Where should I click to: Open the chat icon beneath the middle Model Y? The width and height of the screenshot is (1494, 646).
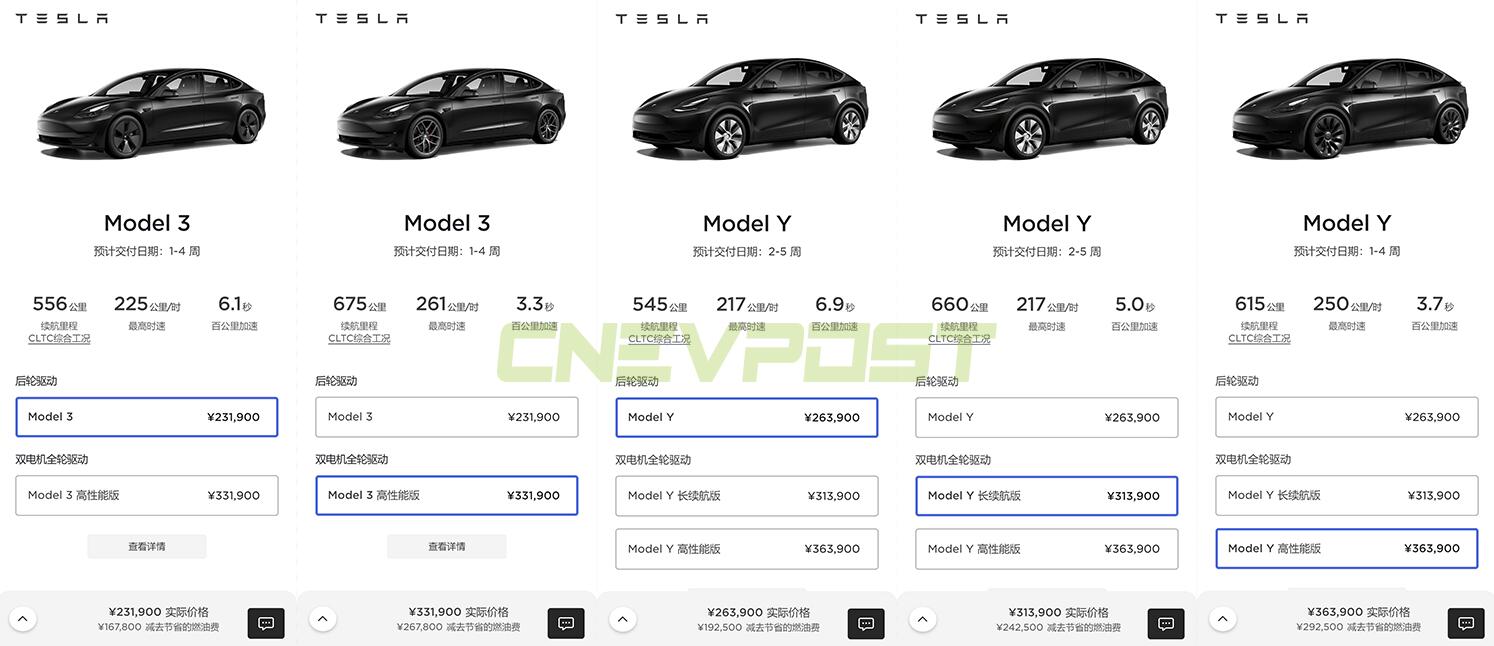point(865,622)
